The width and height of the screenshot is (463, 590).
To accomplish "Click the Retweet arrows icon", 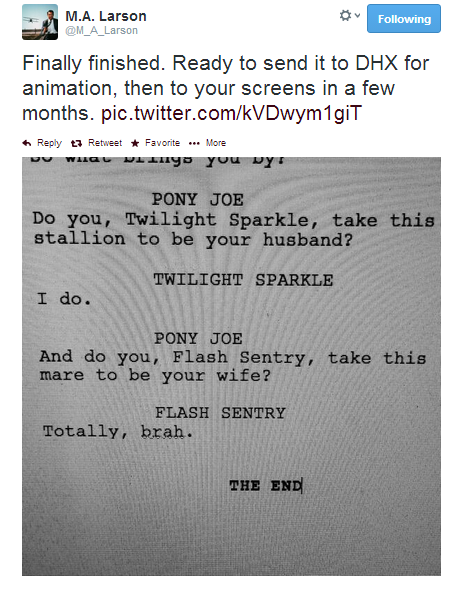I will (x=76, y=143).
